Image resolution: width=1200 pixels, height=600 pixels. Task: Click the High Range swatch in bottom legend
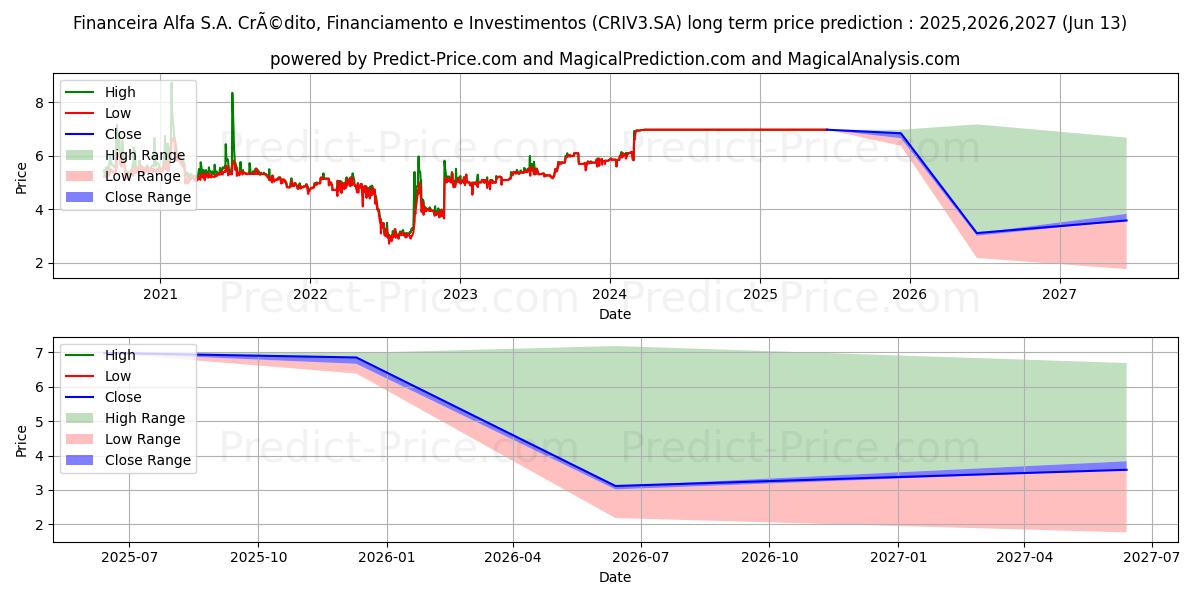80,418
